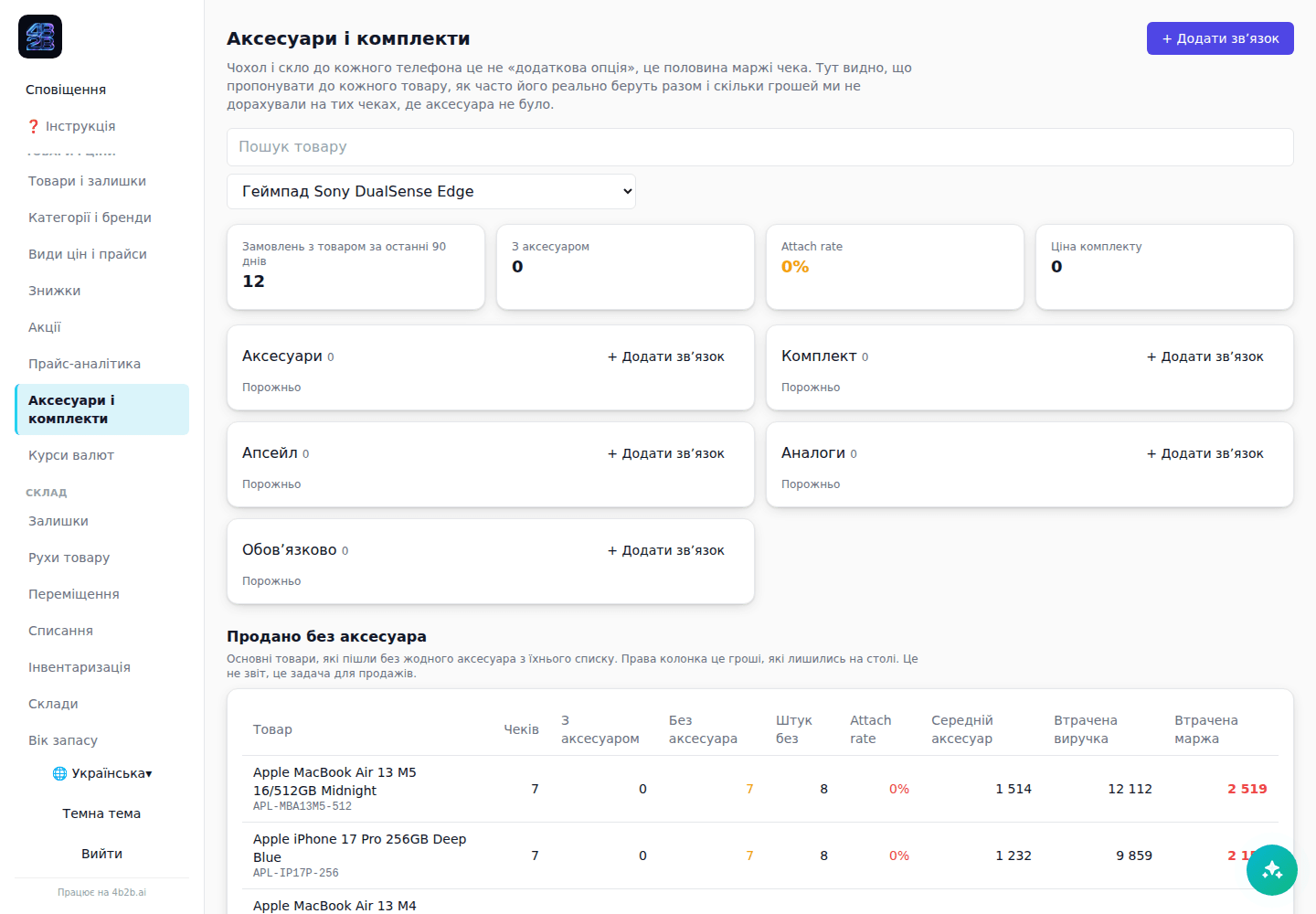Click the Втрачена виручка column header
This screenshot has height=914, width=1316.
(1086, 729)
